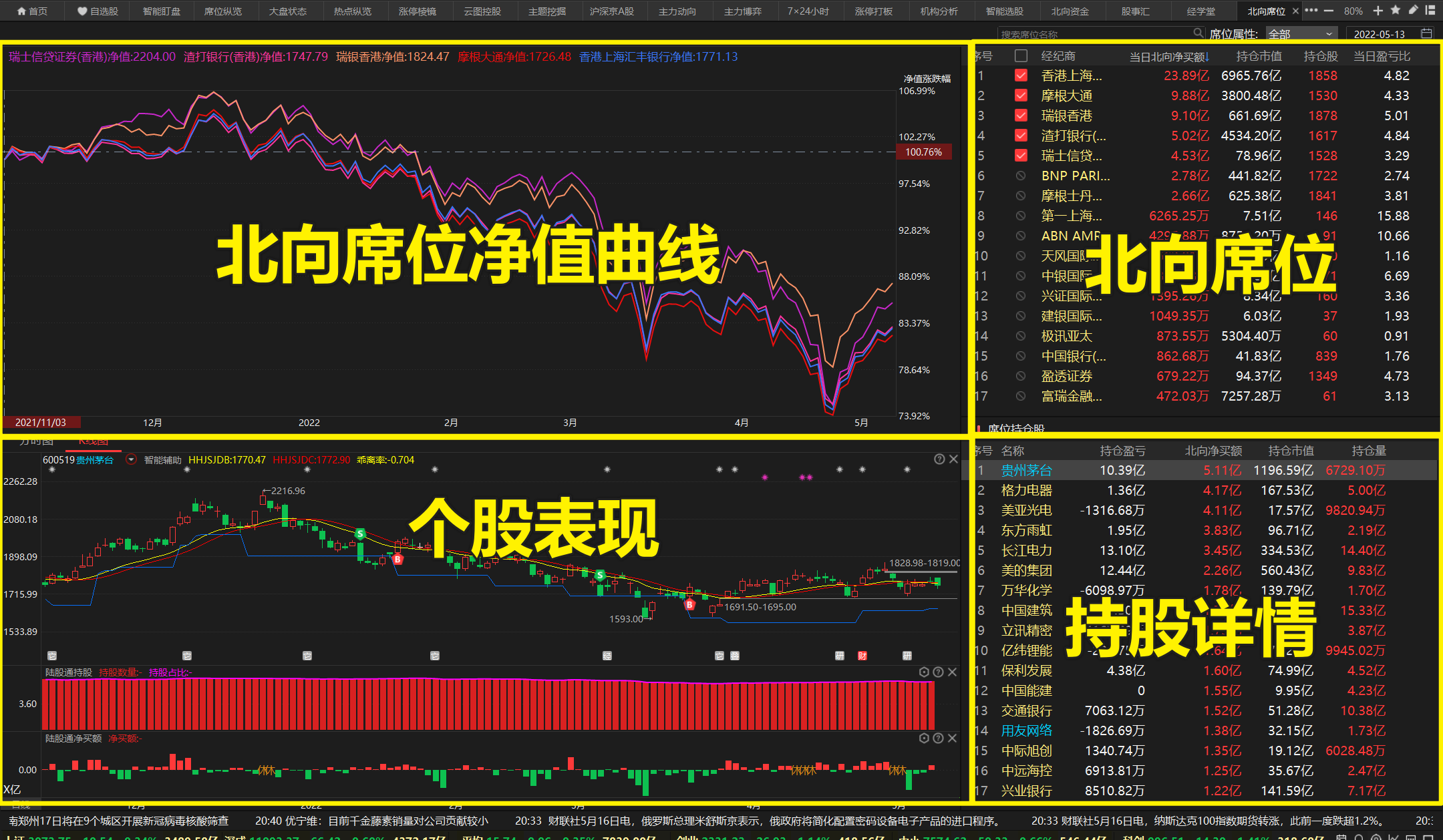
Task: Close the 陆股通持股 indicator panel
Action: pos(953,672)
